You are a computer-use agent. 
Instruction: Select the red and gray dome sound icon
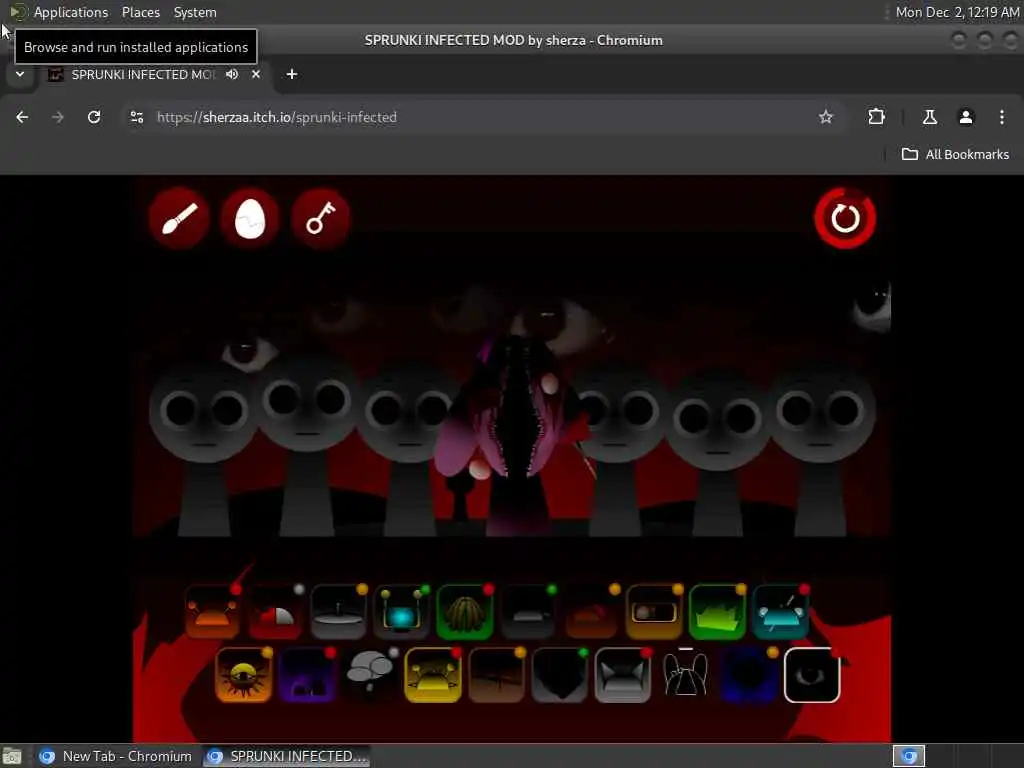coord(275,612)
